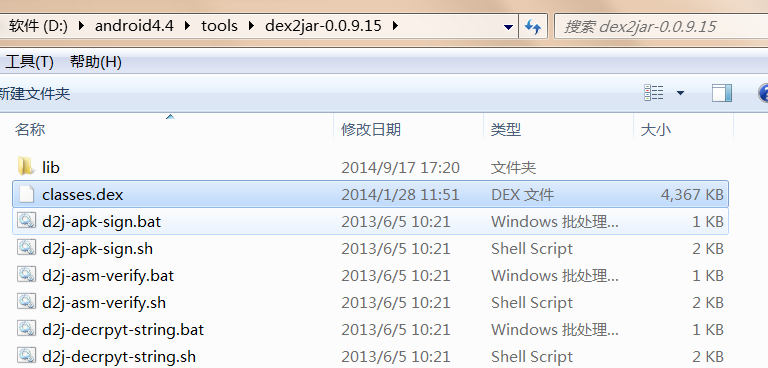Go to 软件 (D:) in the address bar

(x=38, y=25)
